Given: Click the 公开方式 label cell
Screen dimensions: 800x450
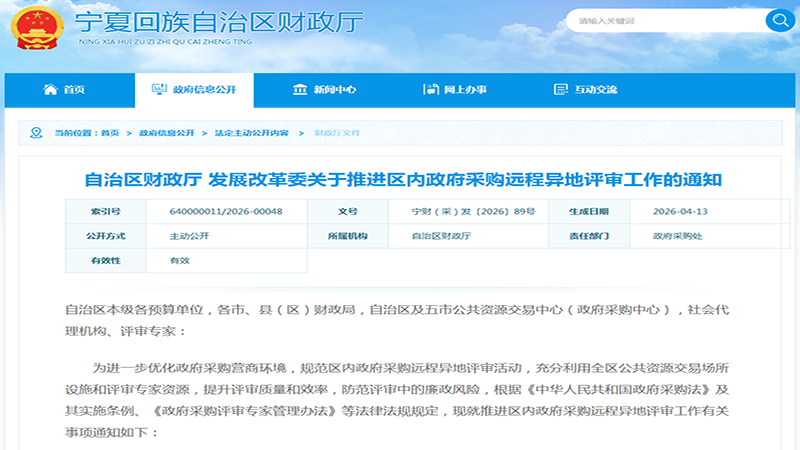Looking at the screenshot, I should click(106, 236).
